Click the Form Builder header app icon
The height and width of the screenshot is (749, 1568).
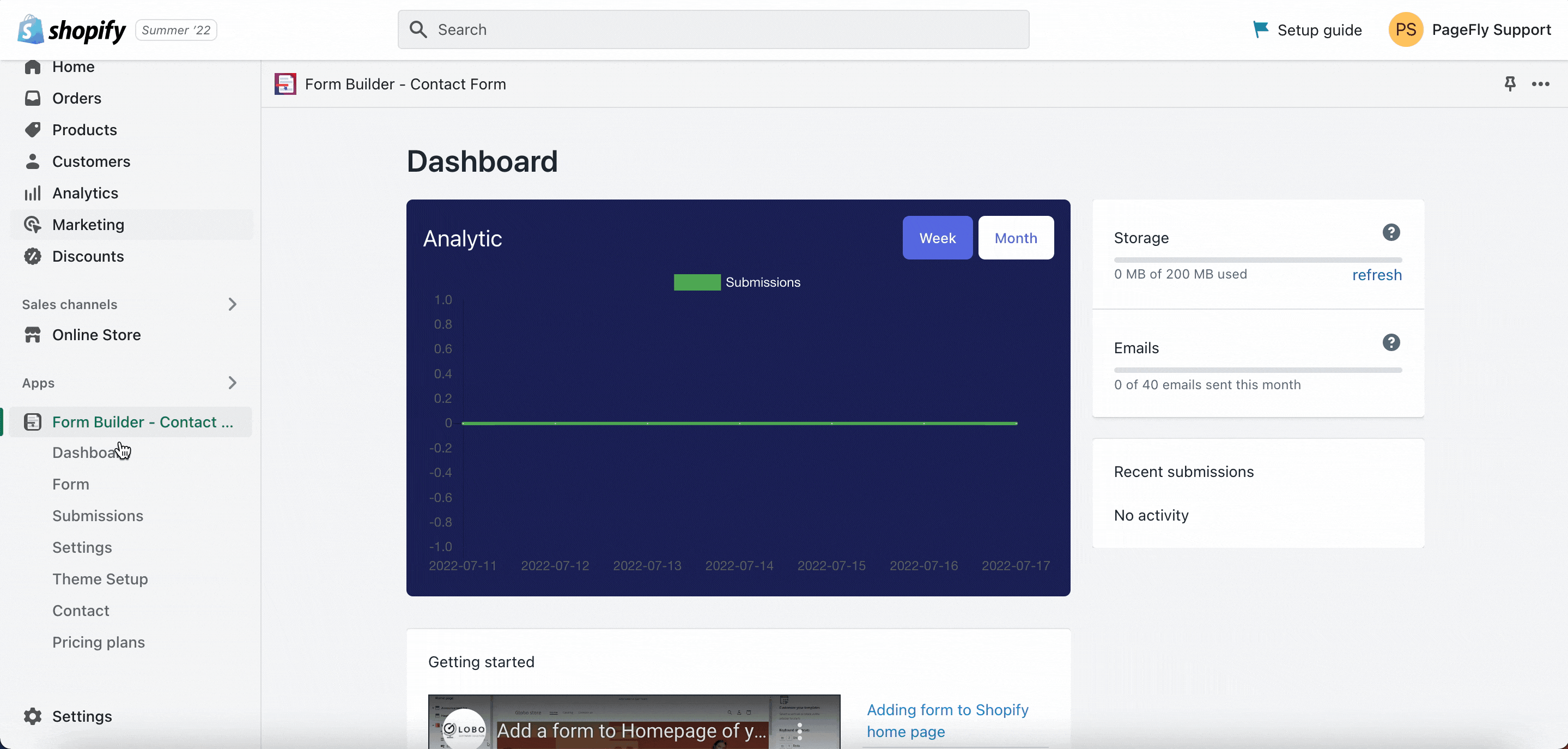coord(285,84)
